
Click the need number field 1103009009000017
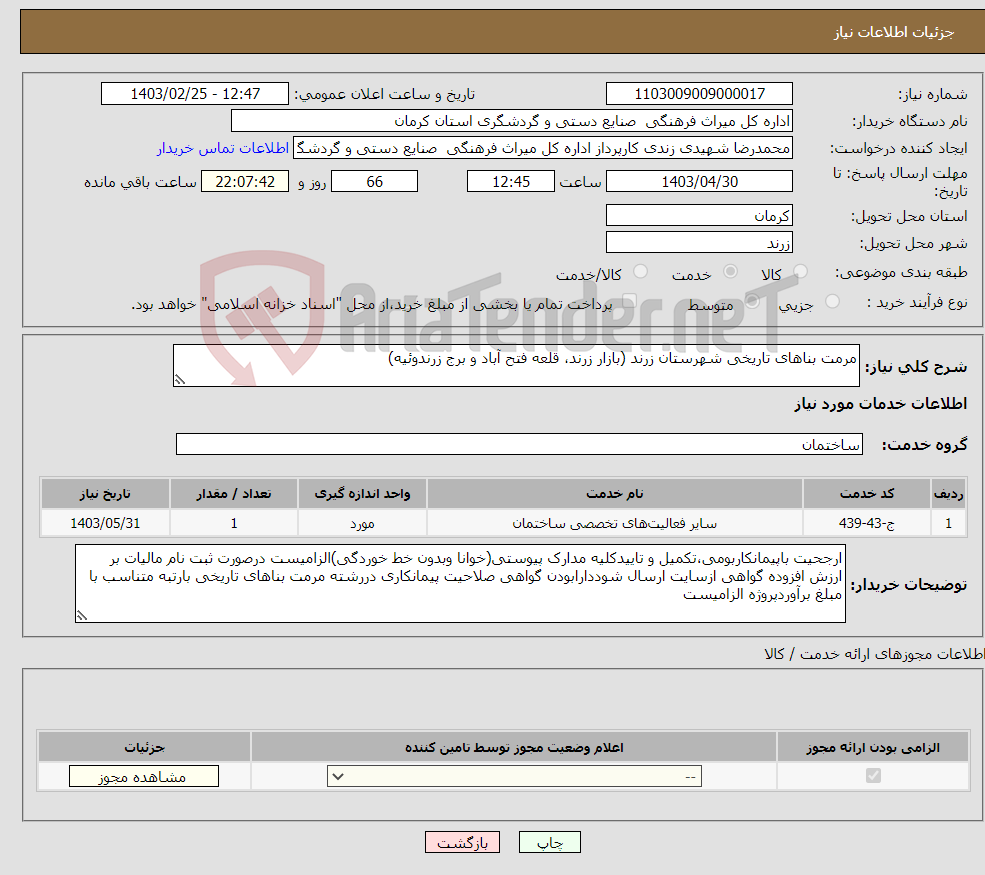699,94
